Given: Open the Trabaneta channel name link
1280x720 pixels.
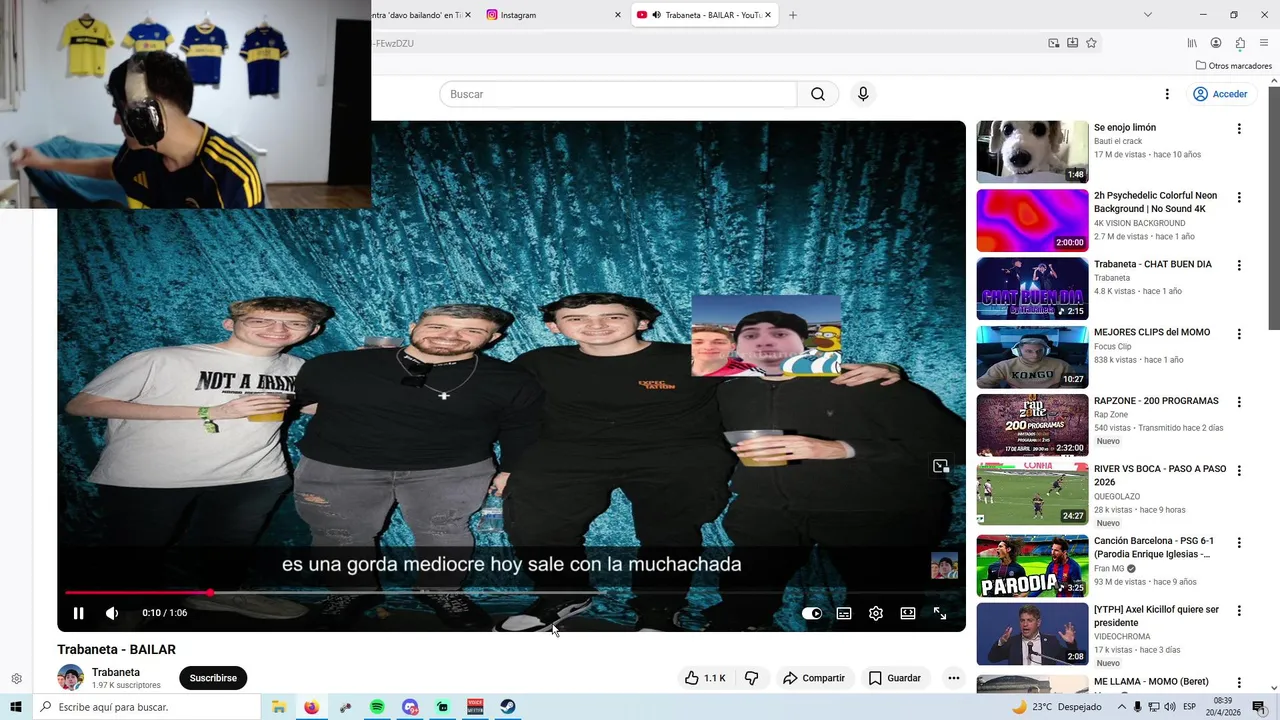Looking at the screenshot, I should point(116,672).
